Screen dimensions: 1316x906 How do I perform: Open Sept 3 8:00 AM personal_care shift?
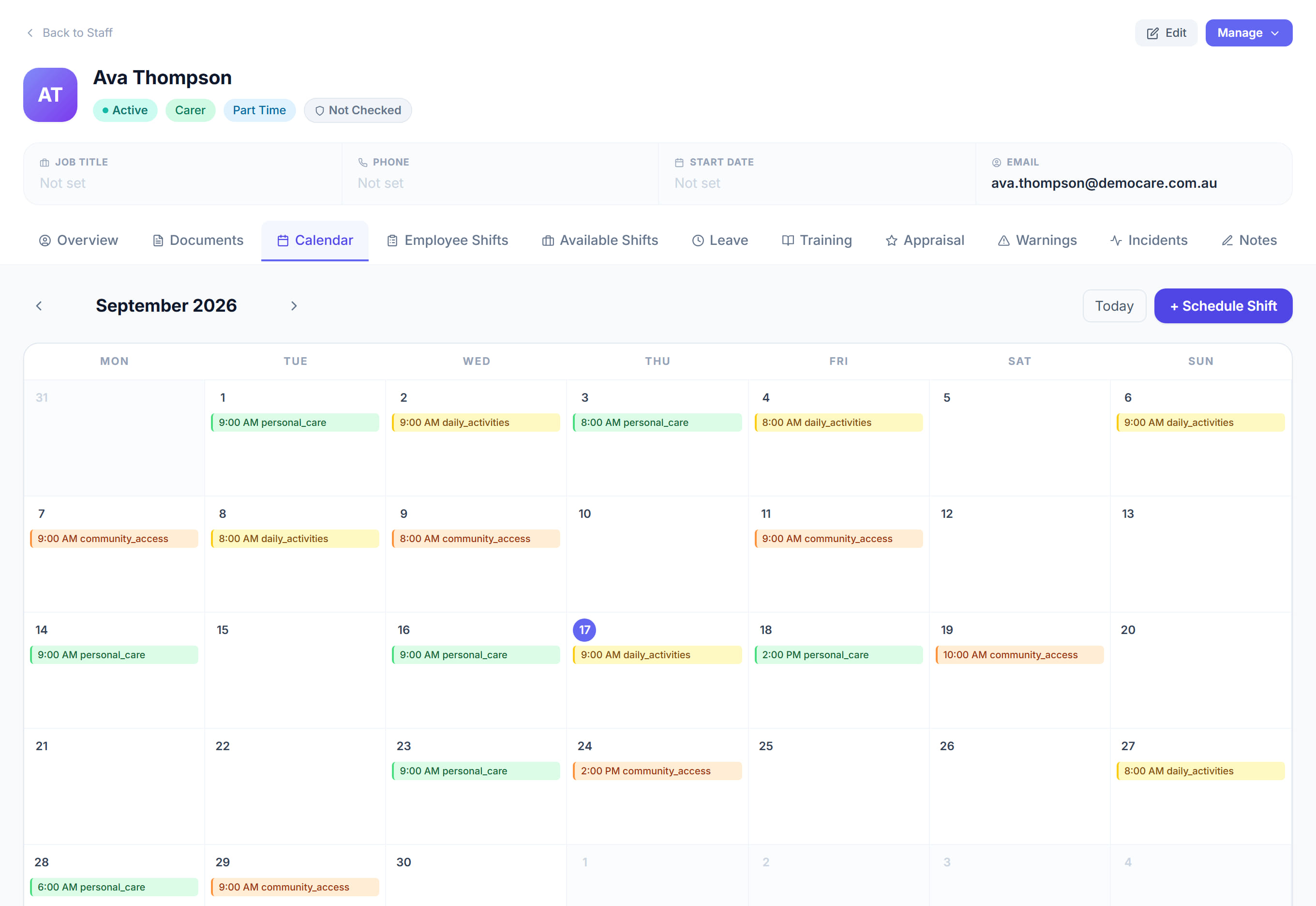657,423
